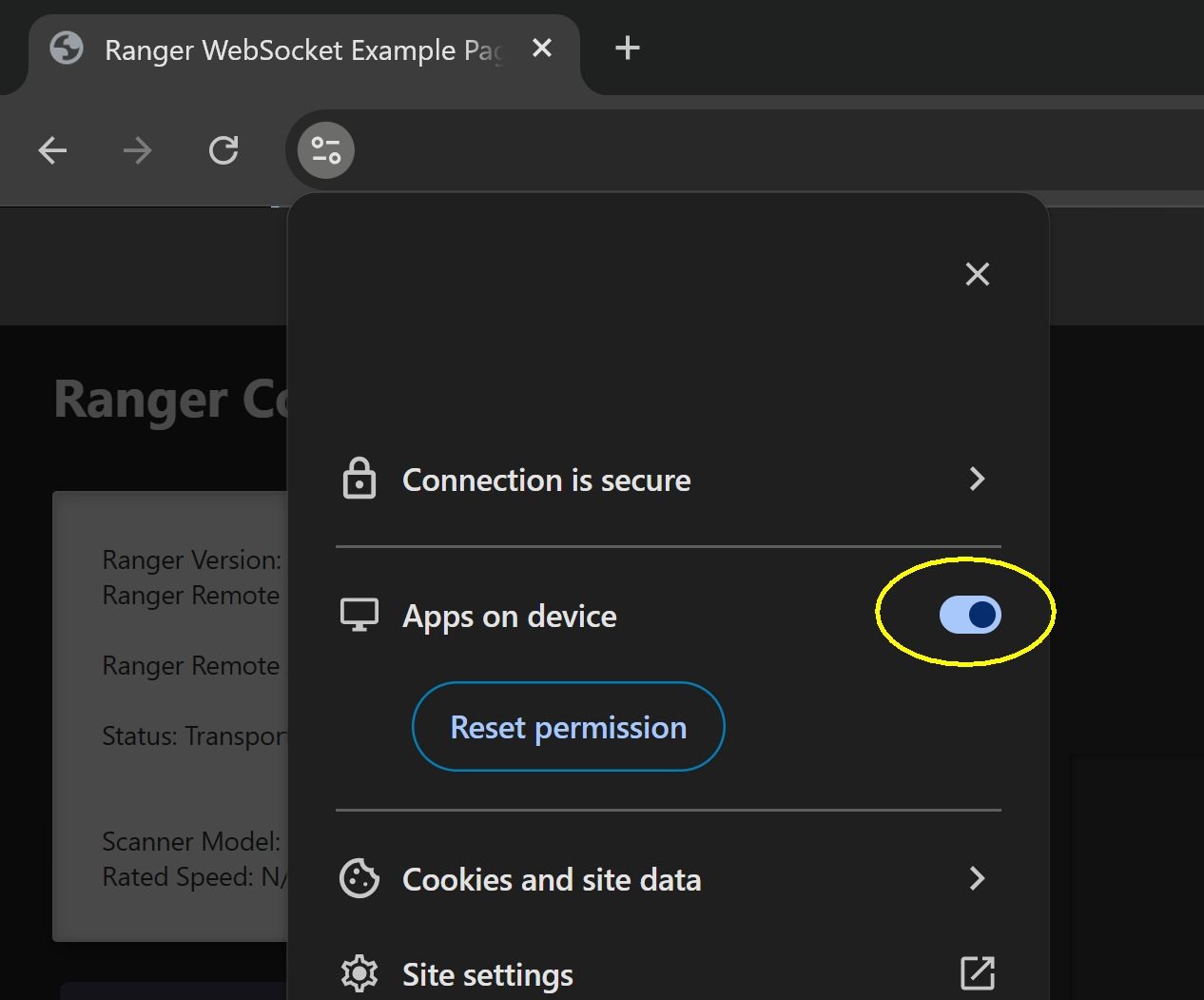The height and width of the screenshot is (1000, 1204).
Task: Toggle off Apps on device permission
Action: pos(970,615)
